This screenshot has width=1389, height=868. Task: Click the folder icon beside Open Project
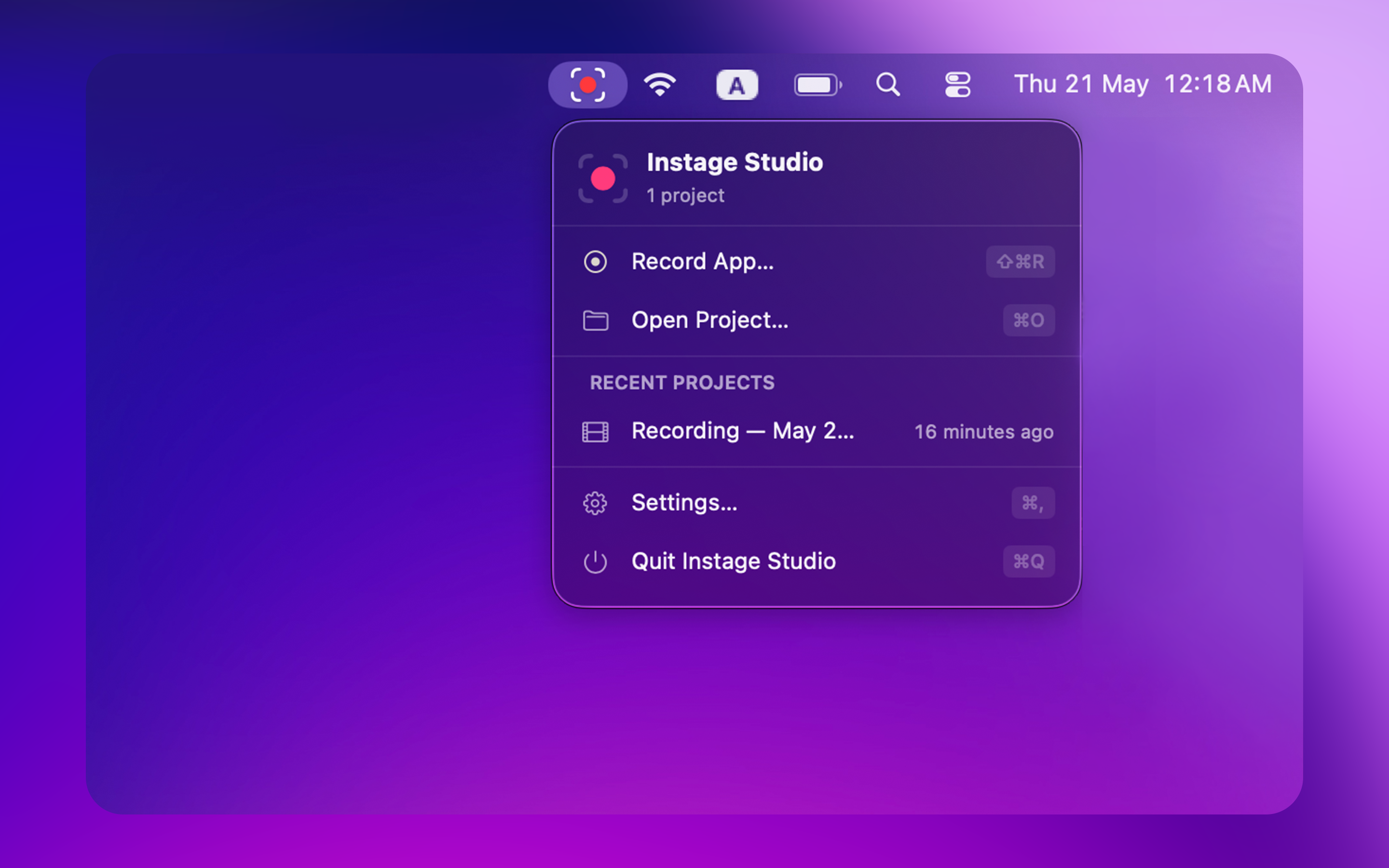pyautogui.click(x=595, y=320)
